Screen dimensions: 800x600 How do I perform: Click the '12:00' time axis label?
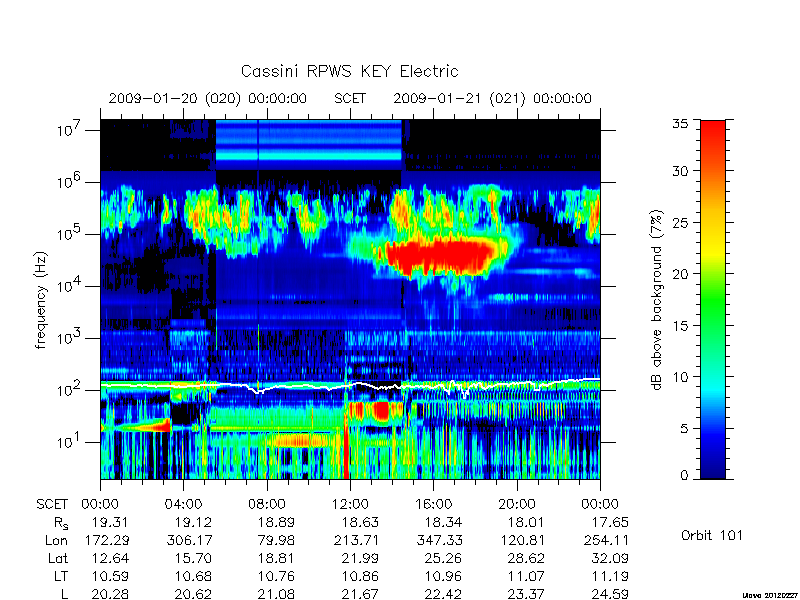(x=350, y=504)
